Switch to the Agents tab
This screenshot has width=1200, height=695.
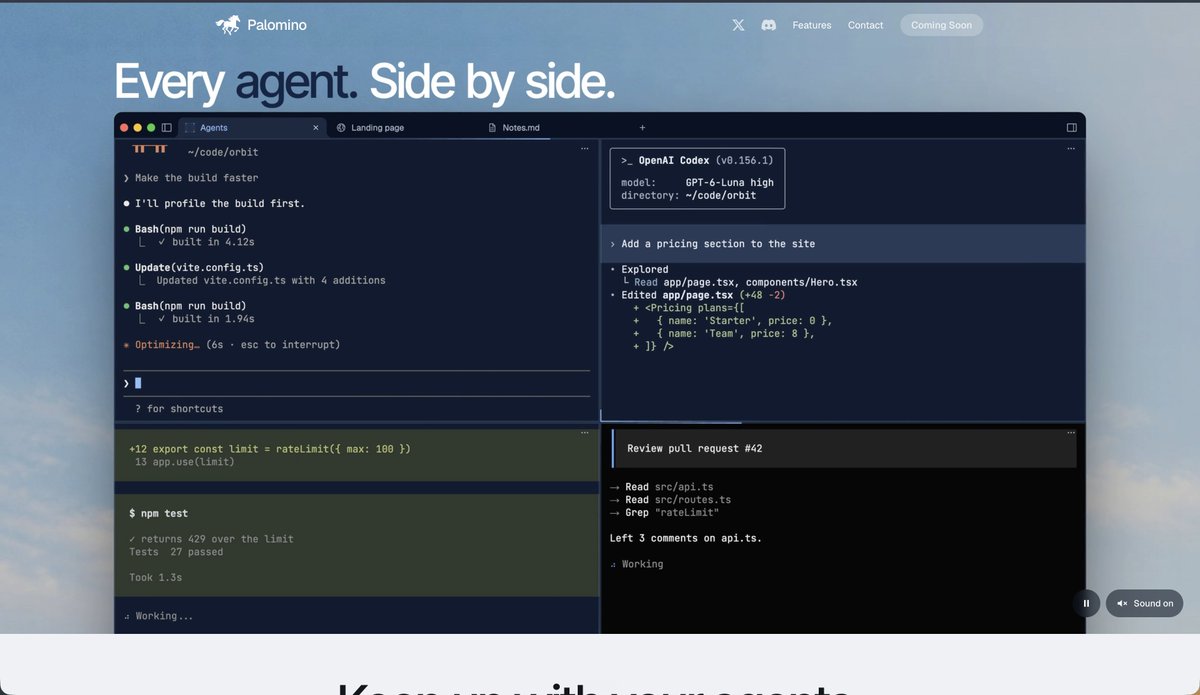(253, 128)
